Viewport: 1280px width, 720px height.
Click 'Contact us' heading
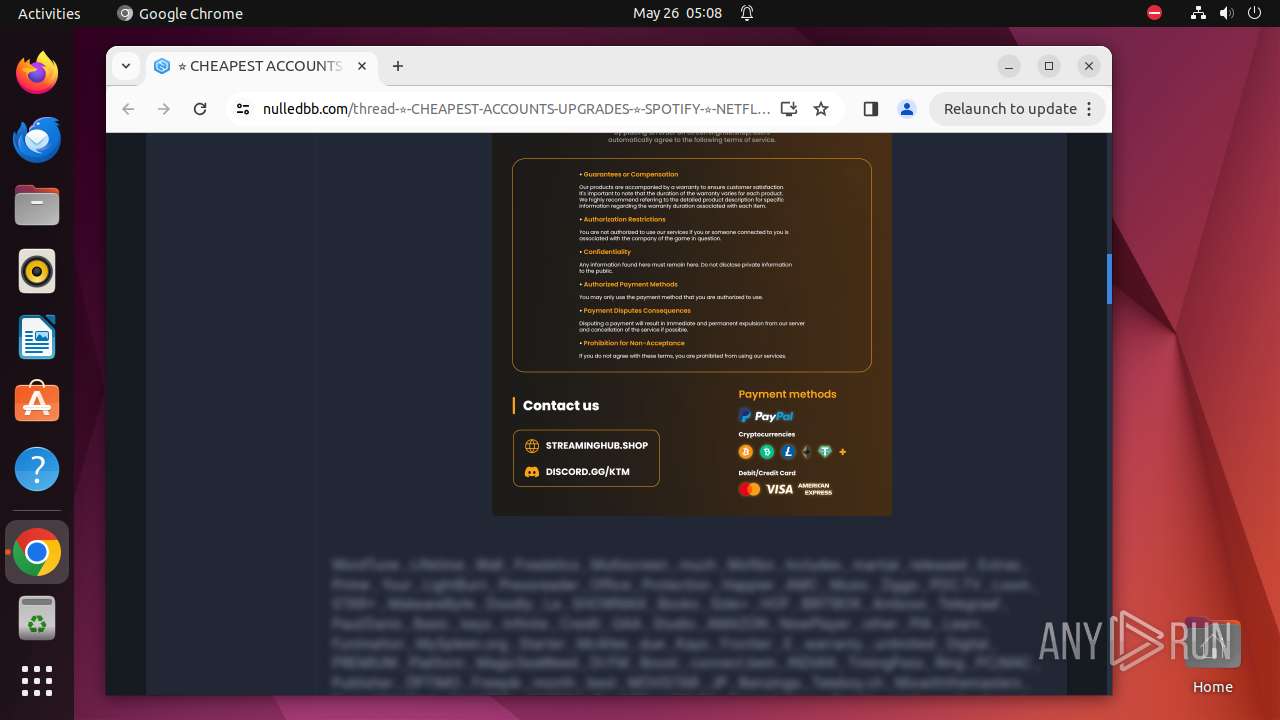pyautogui.click(x=561, y=405)
